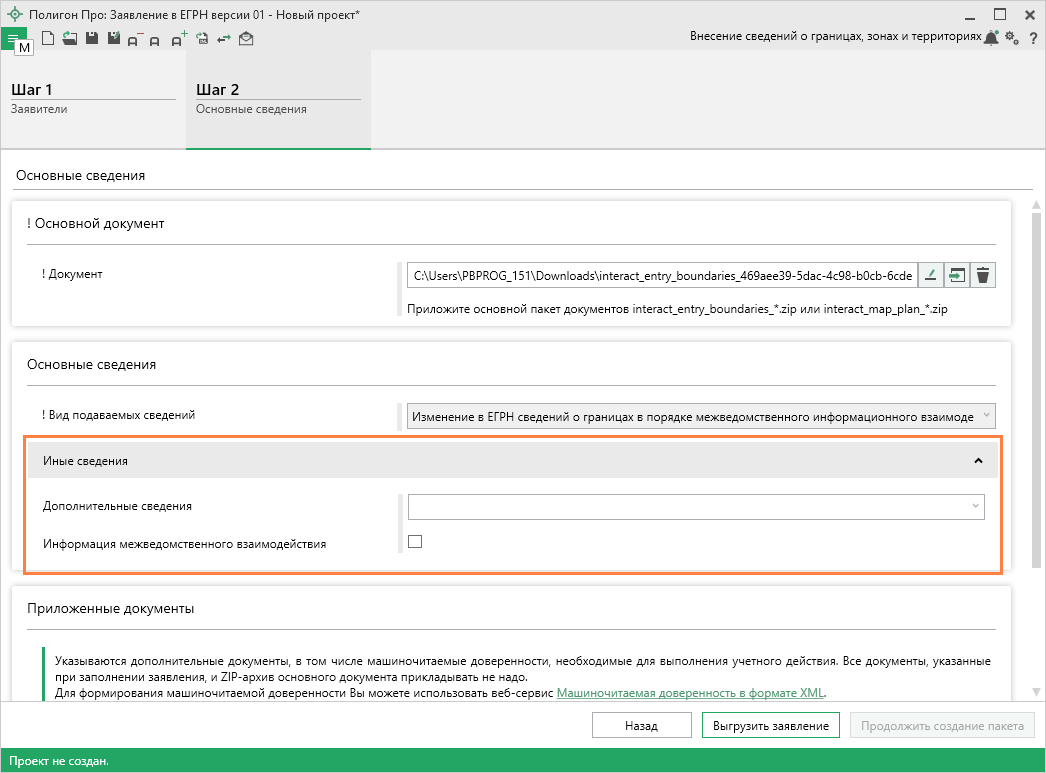Viewport: 1046px width, 773px height.
Task: Collapse the Иные сведения section
Action: pyautogui.click(x=978, y=461)
